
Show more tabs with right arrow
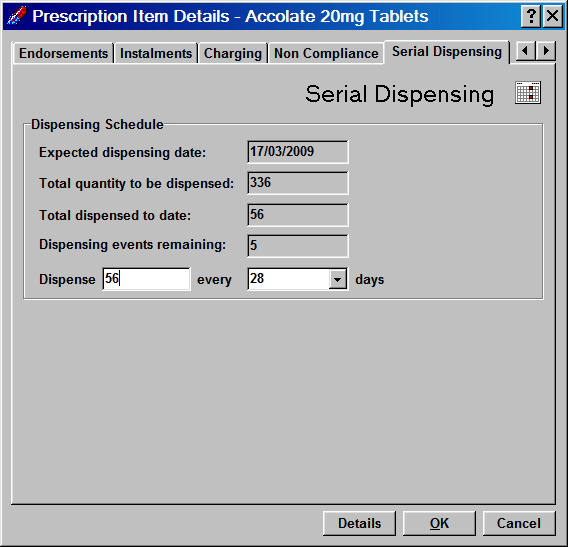click(x=546, y=51)
